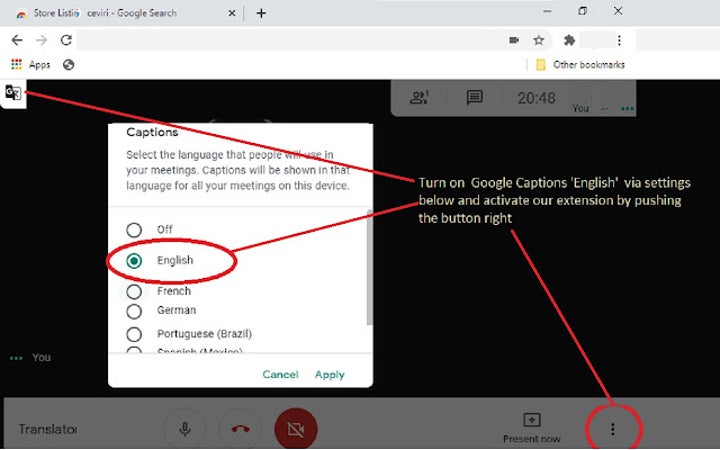The height and width of the screenshot is (450, 720).
Task: Open the meeting more options three-dot menu
Action: [x=613, y=429]
